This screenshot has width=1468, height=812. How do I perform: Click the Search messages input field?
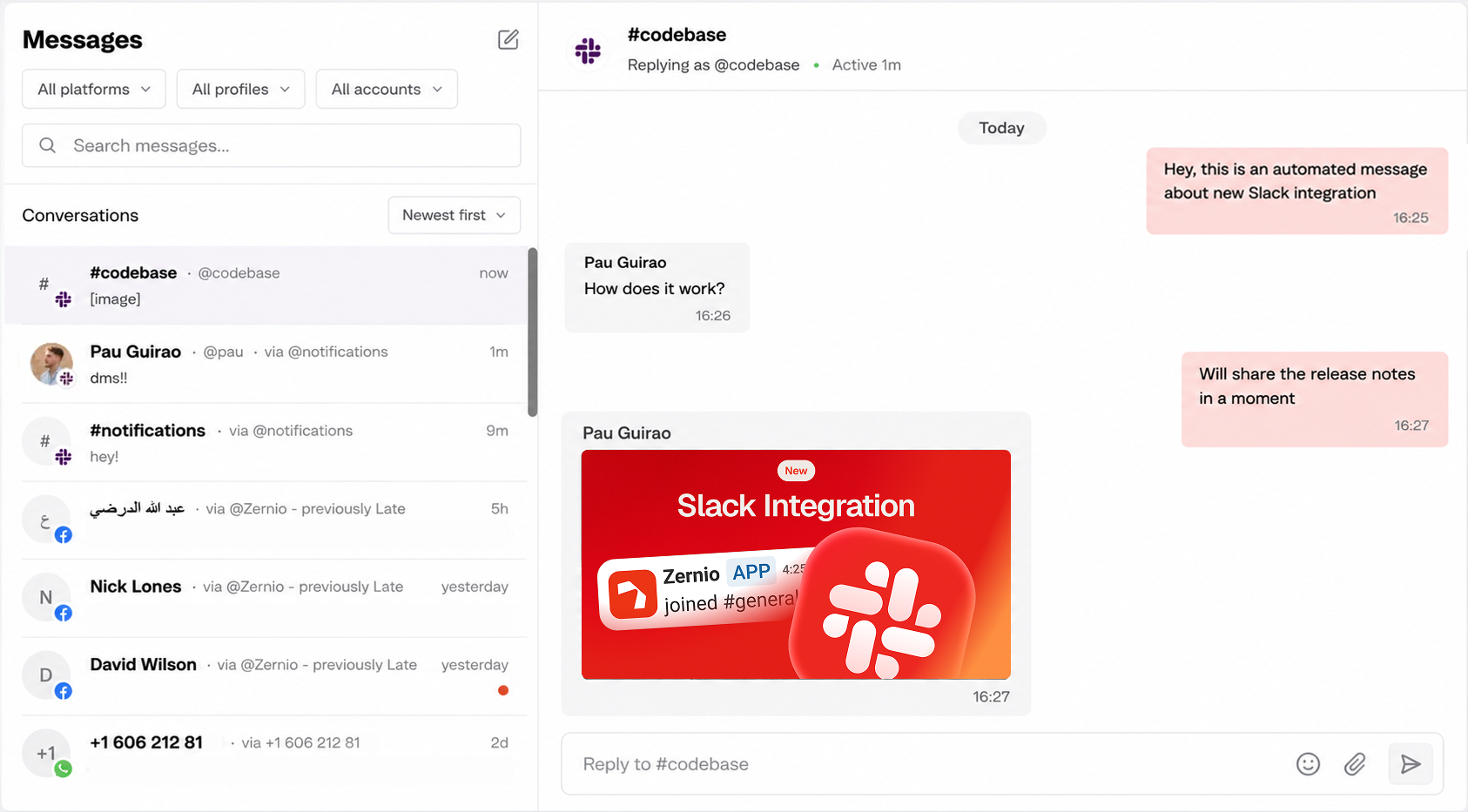tap(271, 145)
